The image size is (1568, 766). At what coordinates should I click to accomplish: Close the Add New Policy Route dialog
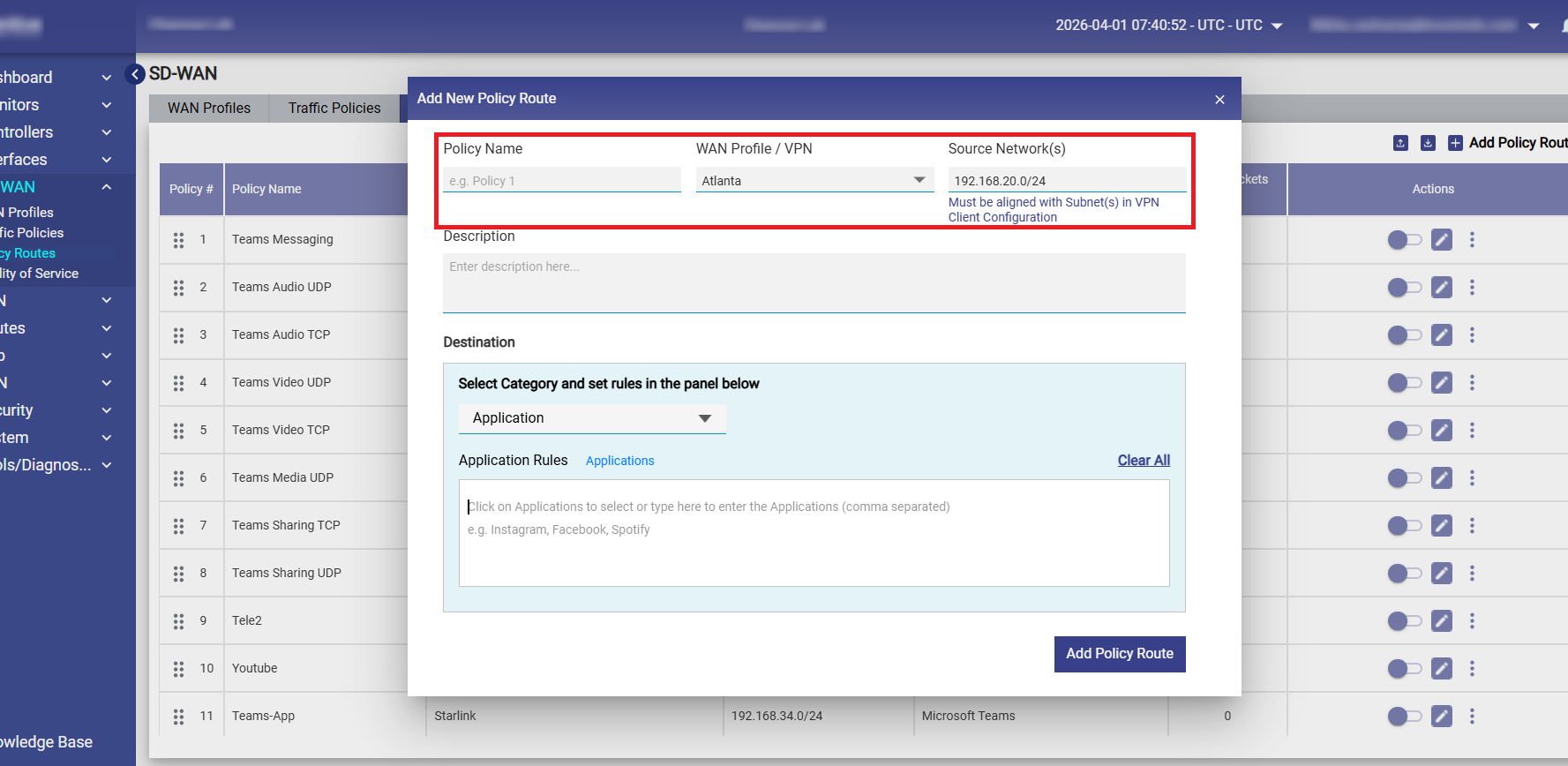point(1219,100)
